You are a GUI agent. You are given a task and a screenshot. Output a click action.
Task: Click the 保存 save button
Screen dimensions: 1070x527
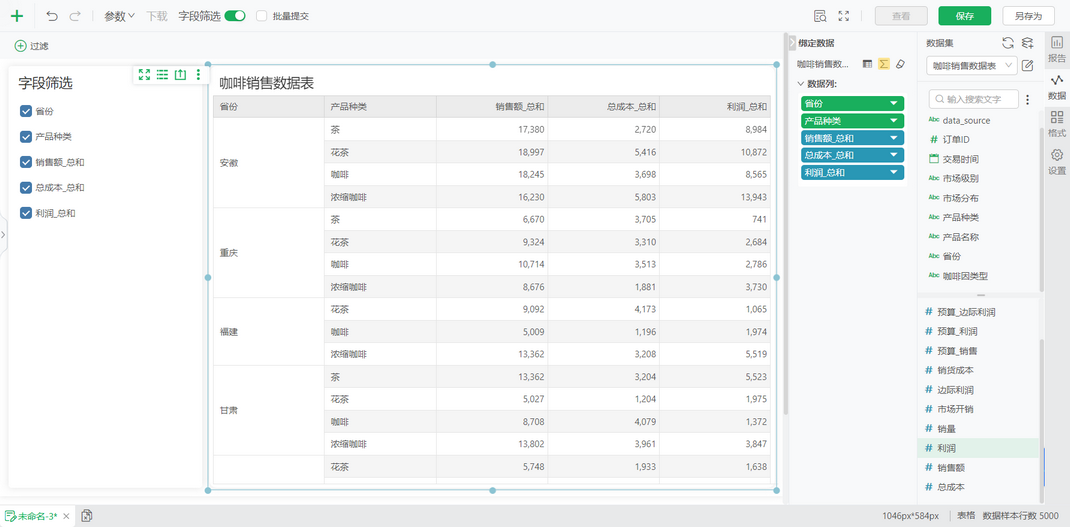tap(964, 16)
